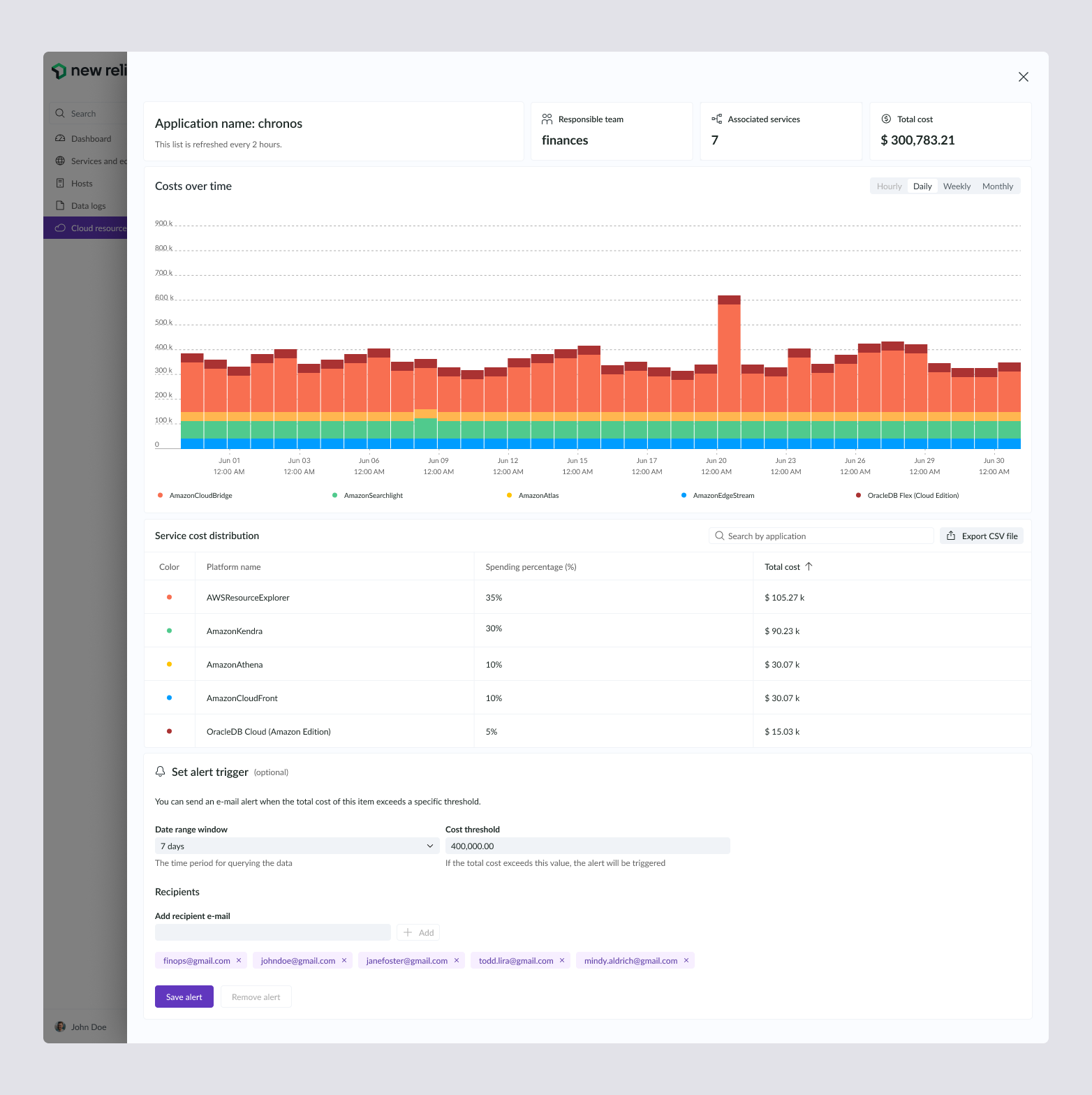Viewport: 1092px width, 1095px height.
Task: Click the AWSResourceExplorer color dot
Action: click(x=169, y=597)
